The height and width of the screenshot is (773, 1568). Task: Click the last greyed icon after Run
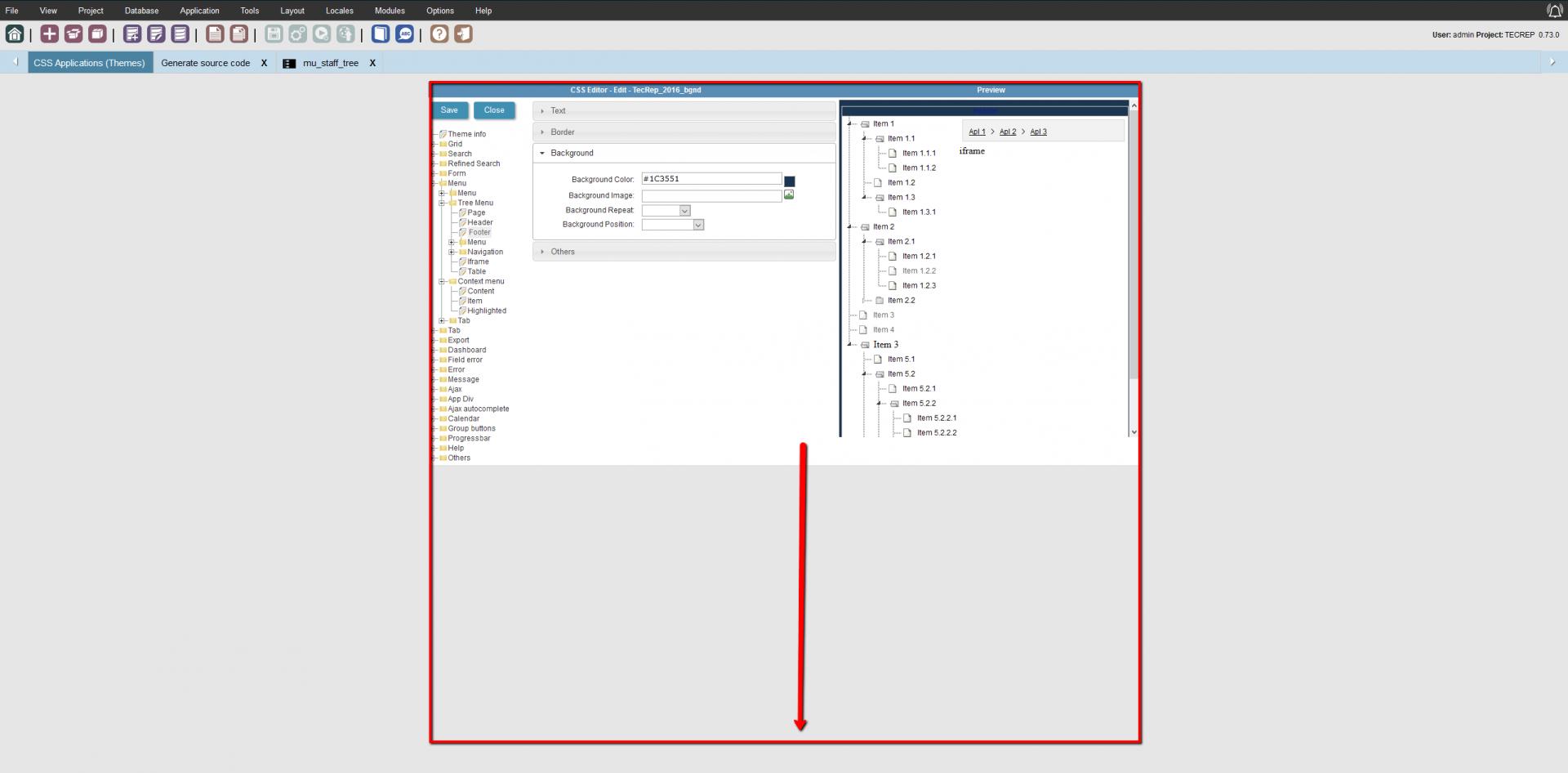tap(345, 34)
